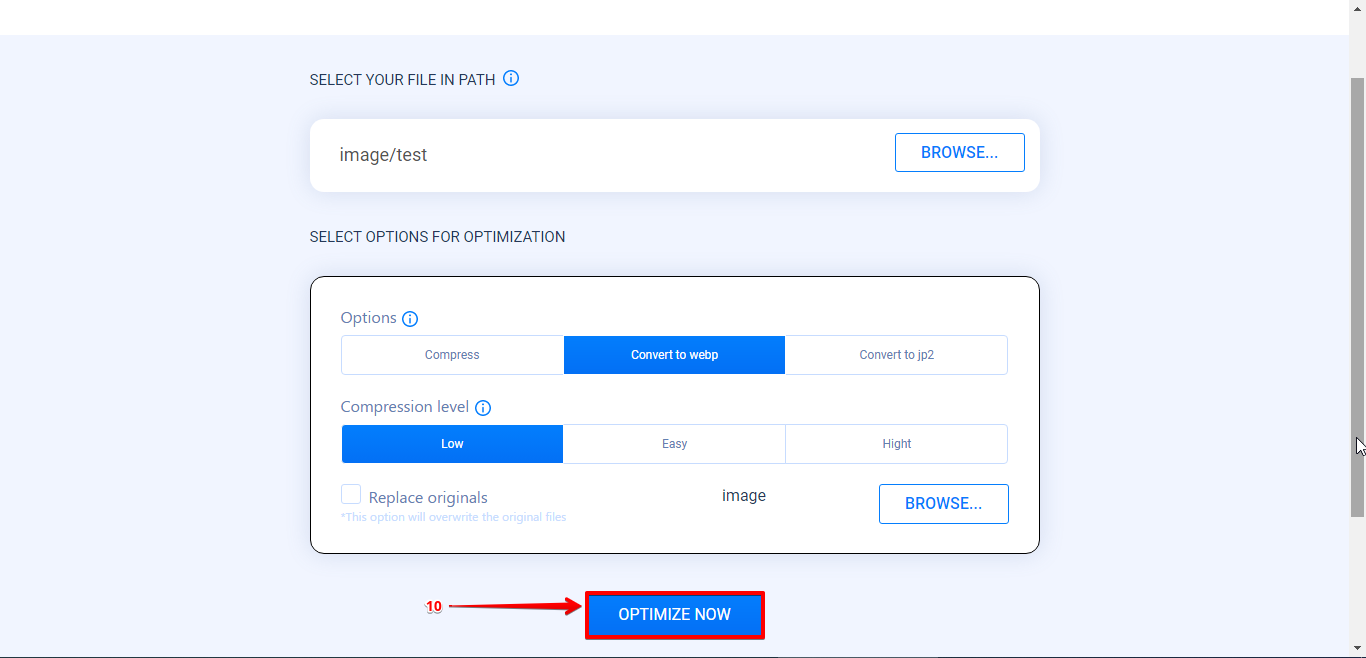
Task: Click info icon beside Select Your File heading
Action: tap(511, 78)
